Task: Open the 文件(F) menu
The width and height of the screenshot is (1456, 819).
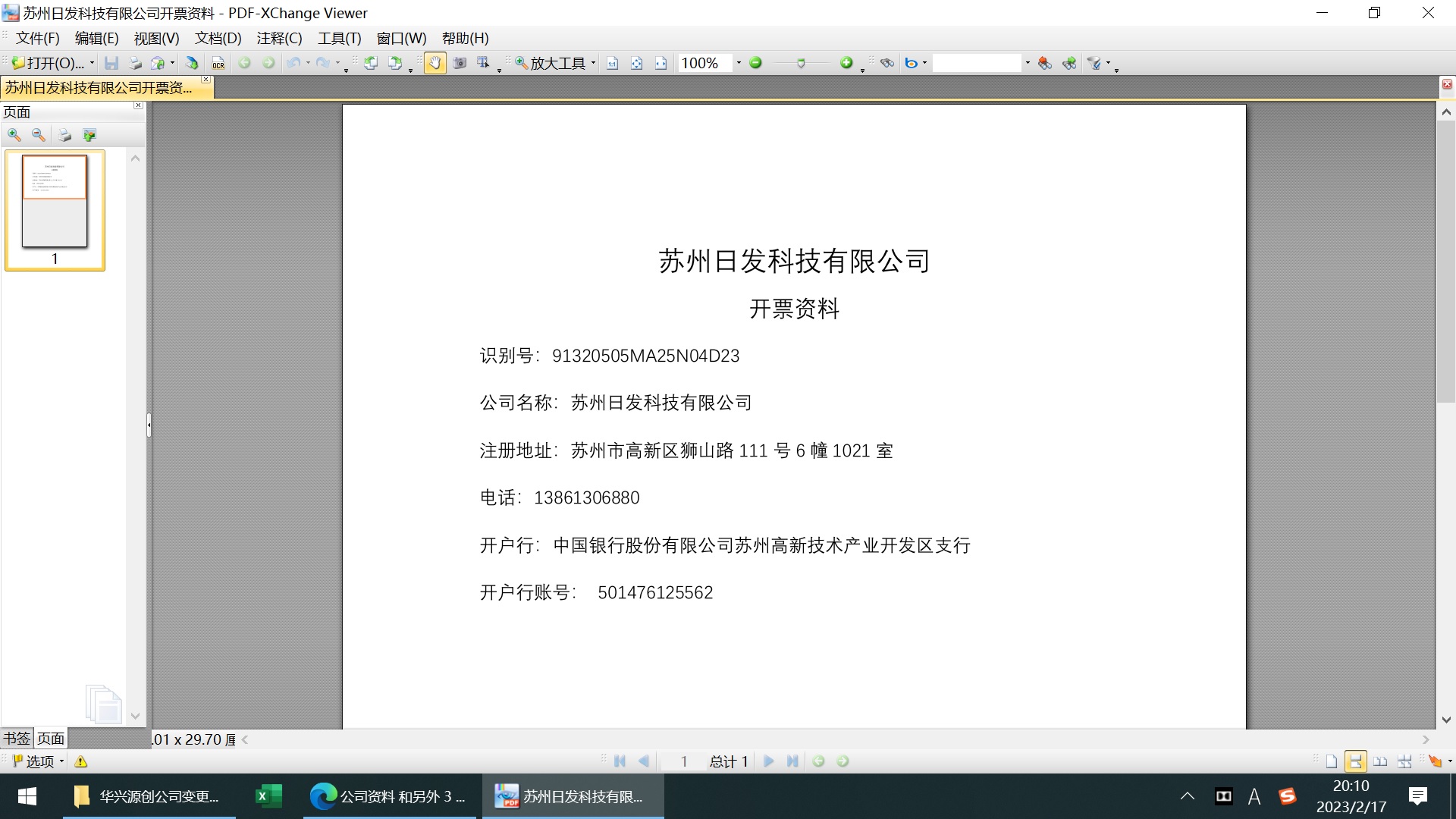Action: [37, 38]
